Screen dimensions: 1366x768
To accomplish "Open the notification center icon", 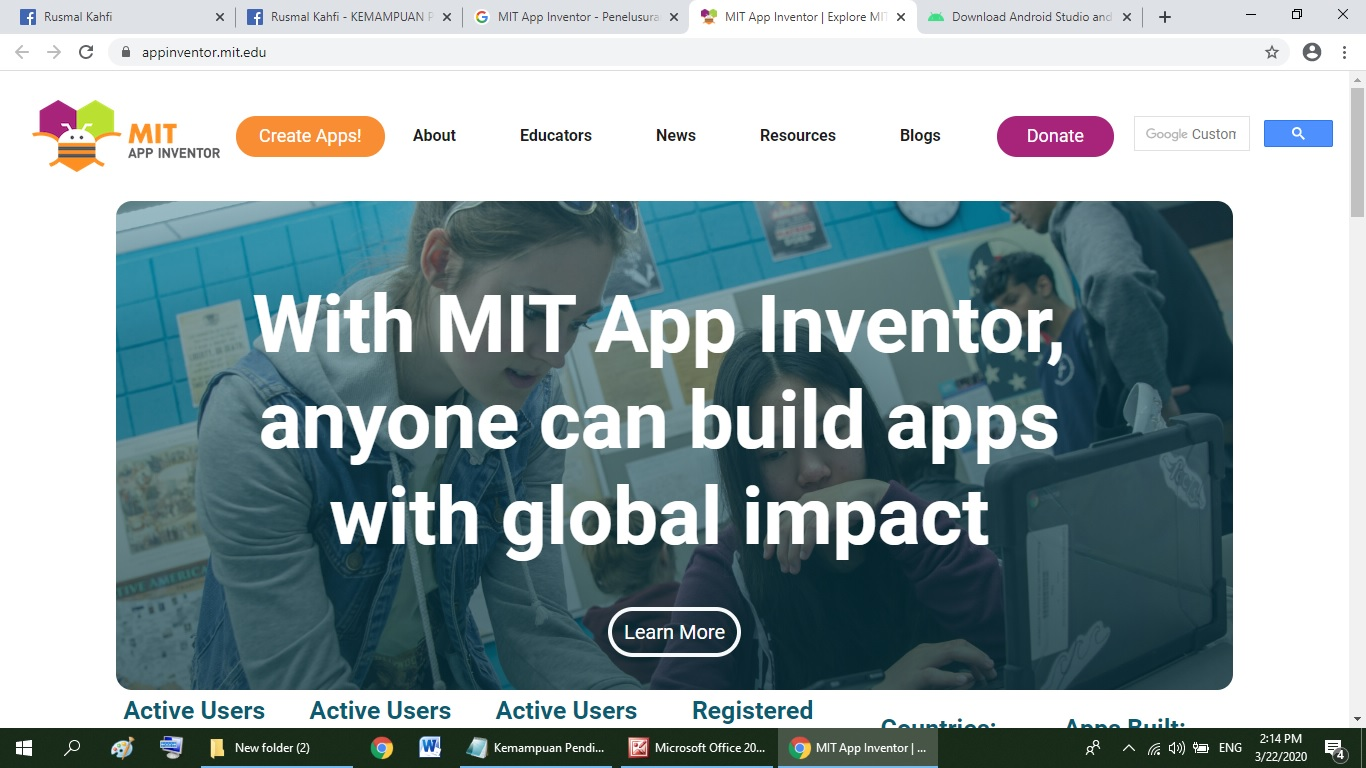I will coord(1335,748).
